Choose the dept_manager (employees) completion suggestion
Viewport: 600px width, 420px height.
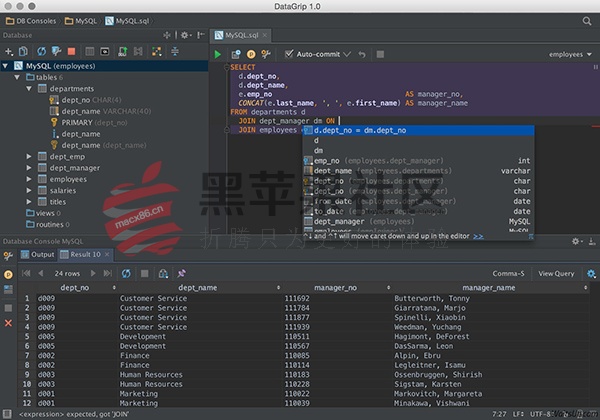pyautogui.click(x=418, y=221)
